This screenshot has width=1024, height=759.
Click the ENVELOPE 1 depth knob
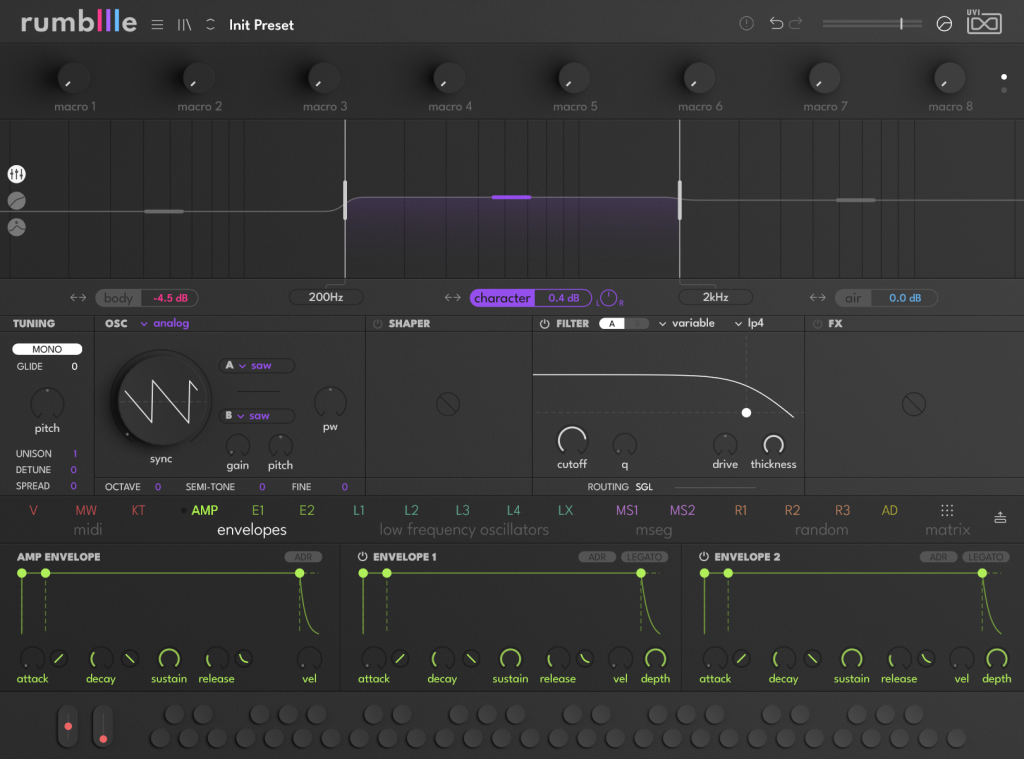pos(655,658)
